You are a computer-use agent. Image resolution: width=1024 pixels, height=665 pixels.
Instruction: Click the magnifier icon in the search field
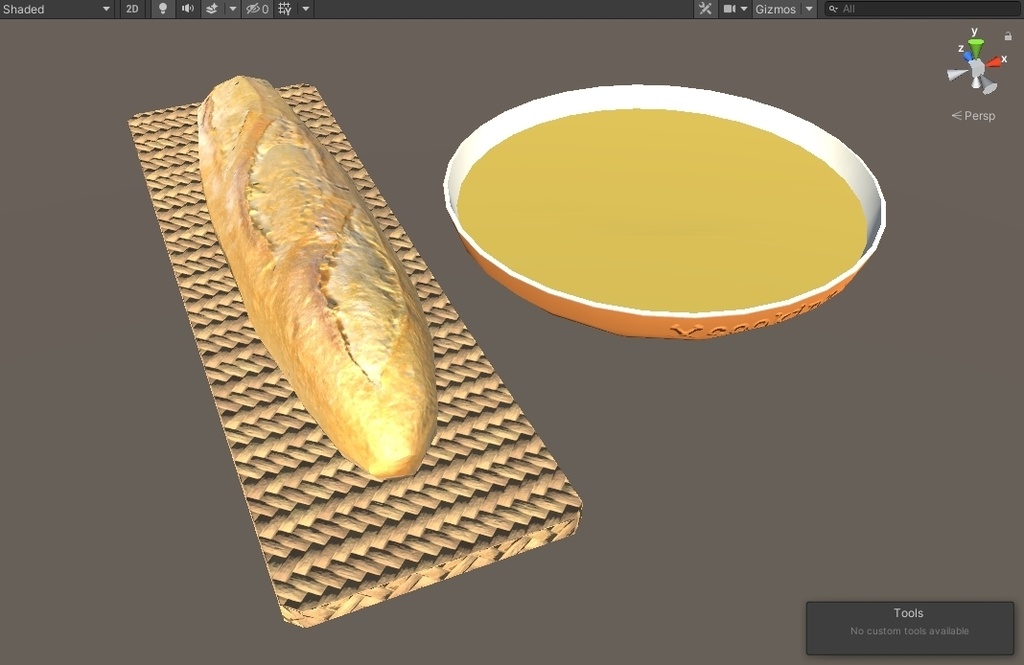831,9
